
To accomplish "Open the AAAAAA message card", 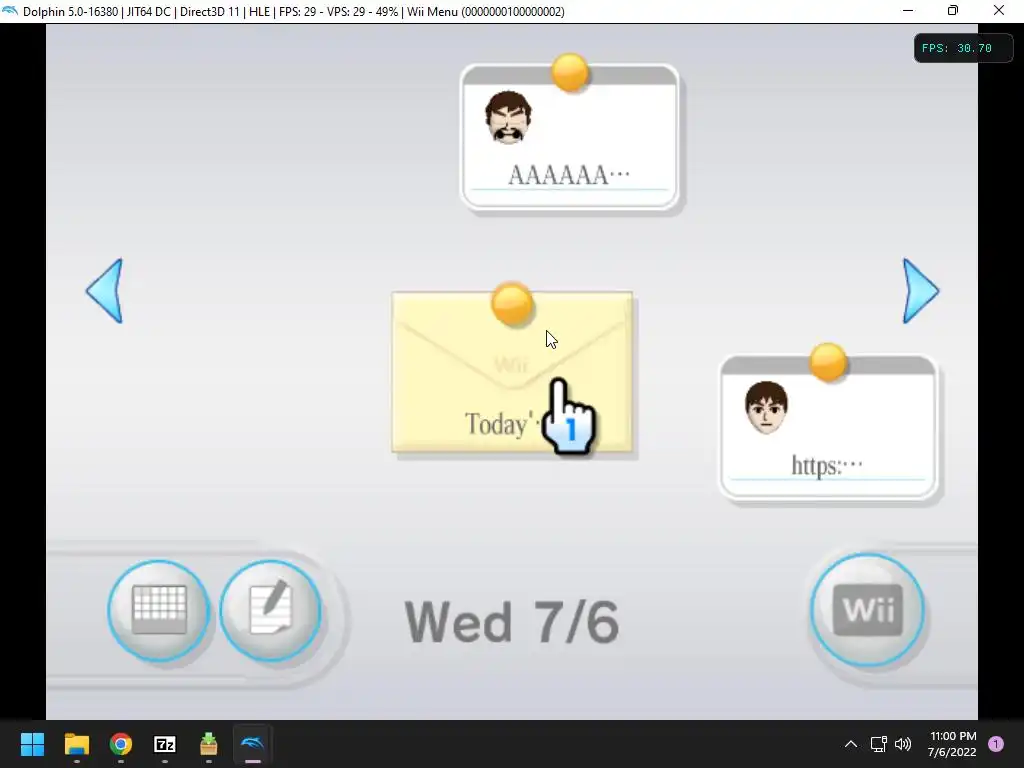I will pos(569,136).
